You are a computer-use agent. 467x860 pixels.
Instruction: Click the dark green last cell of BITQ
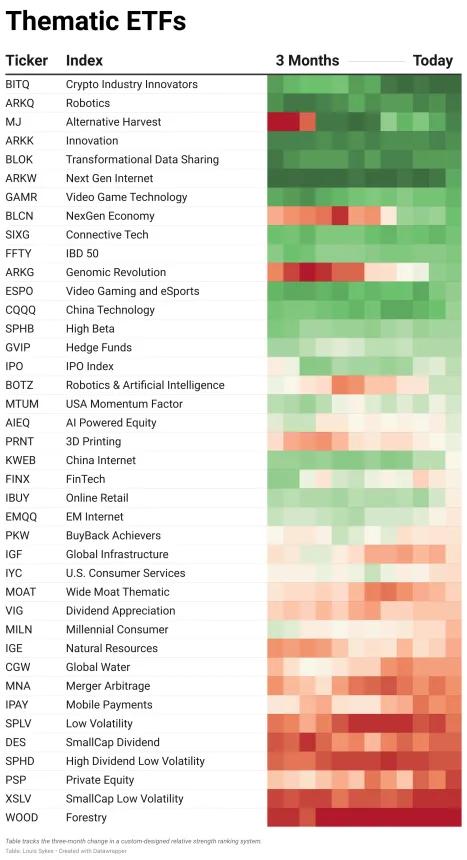pos(453,84)
